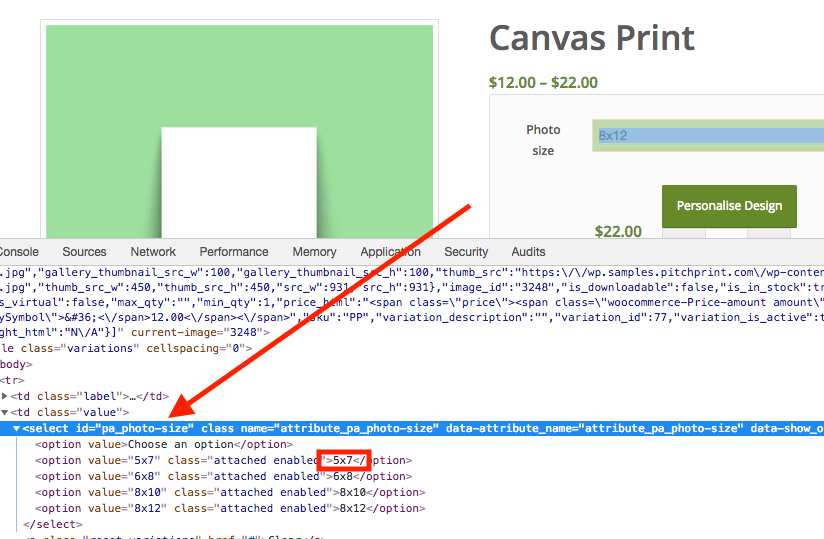Click the Canvas Print product image
Image resolution: width=824 pixels, height=539 pixels.
tap(240, 131)
